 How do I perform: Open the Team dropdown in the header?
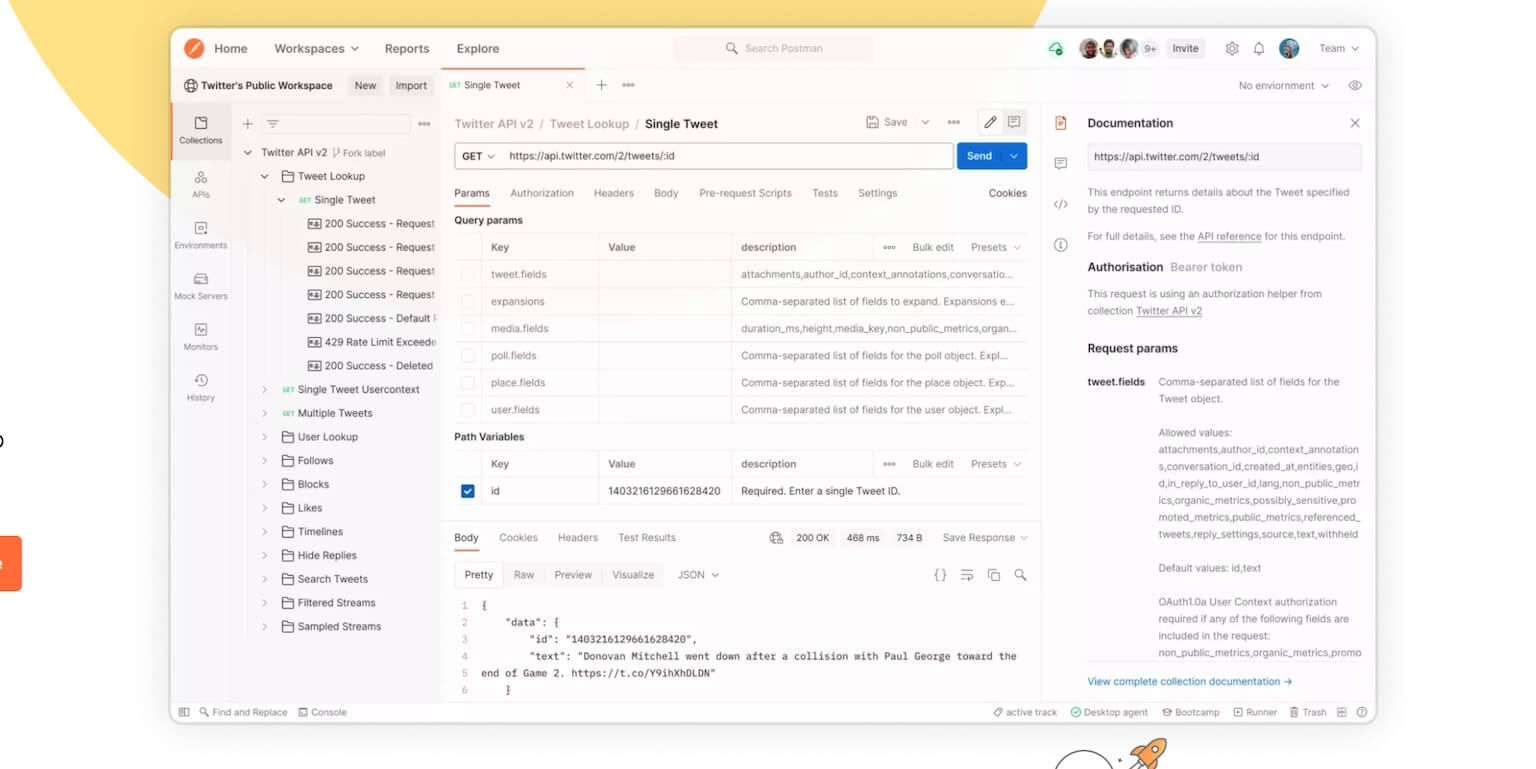point(1339,48)
